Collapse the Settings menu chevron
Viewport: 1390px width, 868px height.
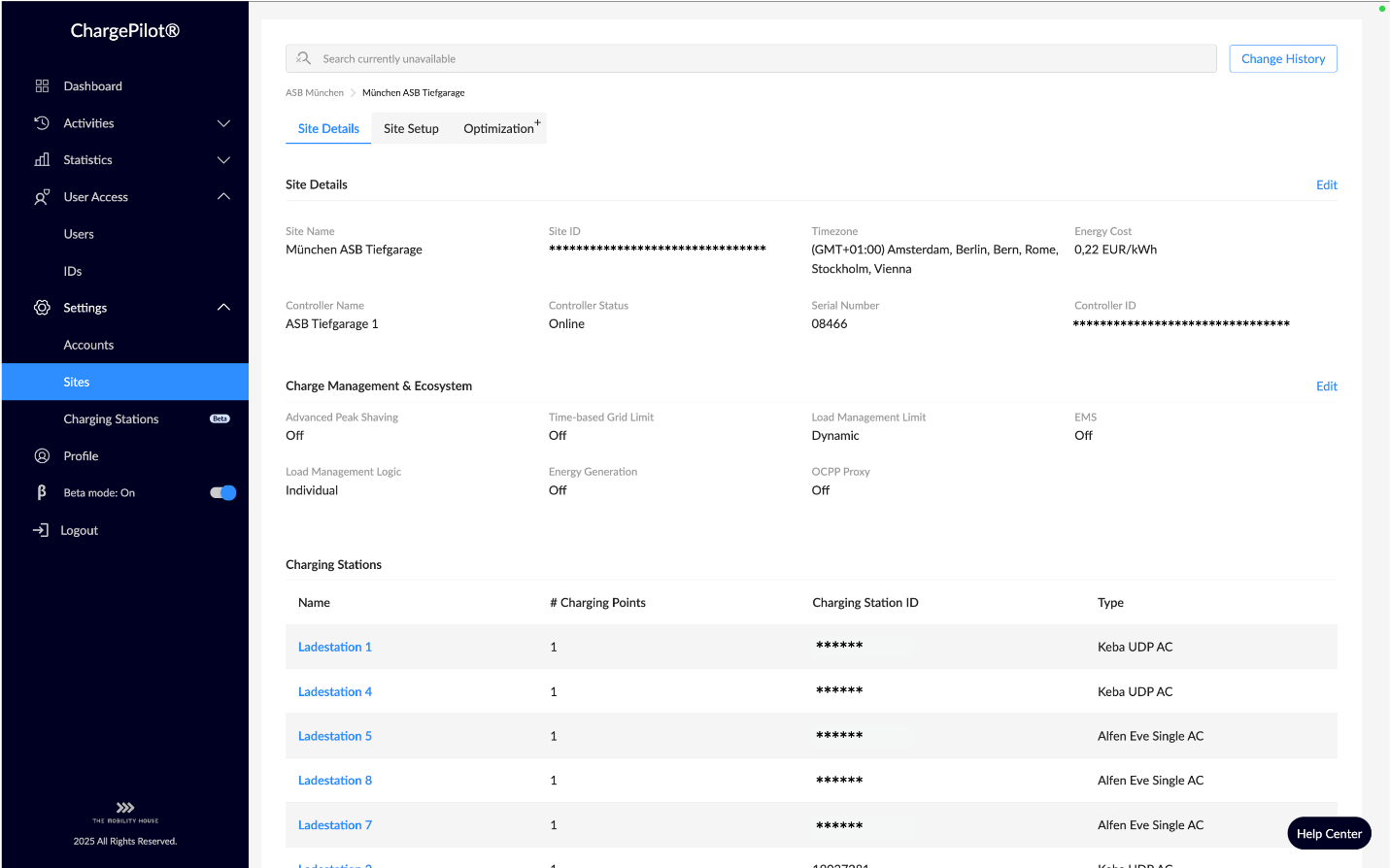pos(223,308)
